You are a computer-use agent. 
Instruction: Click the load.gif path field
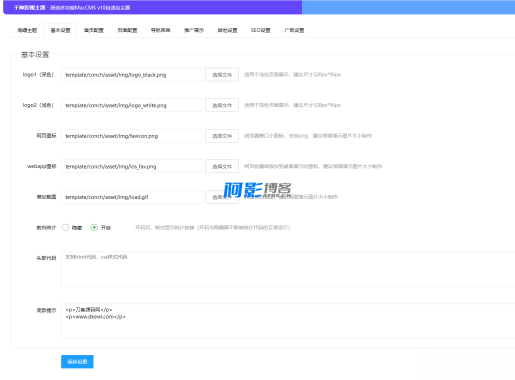coord(132,197)
